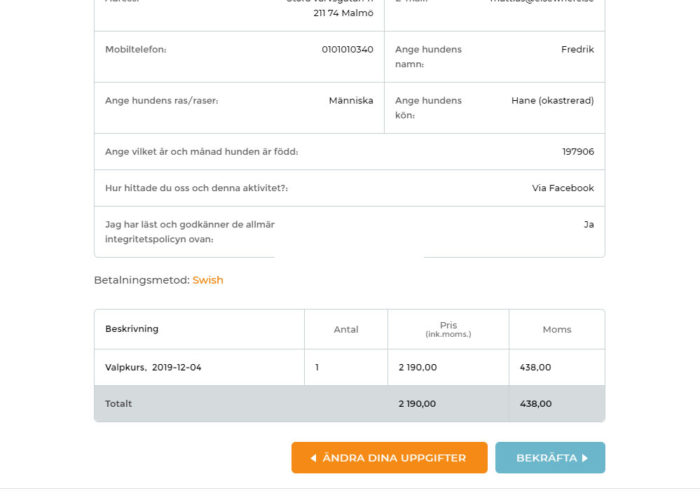Click the Moms column header
Viewport: 700px width, 500px height.
(x=557, y=329)
